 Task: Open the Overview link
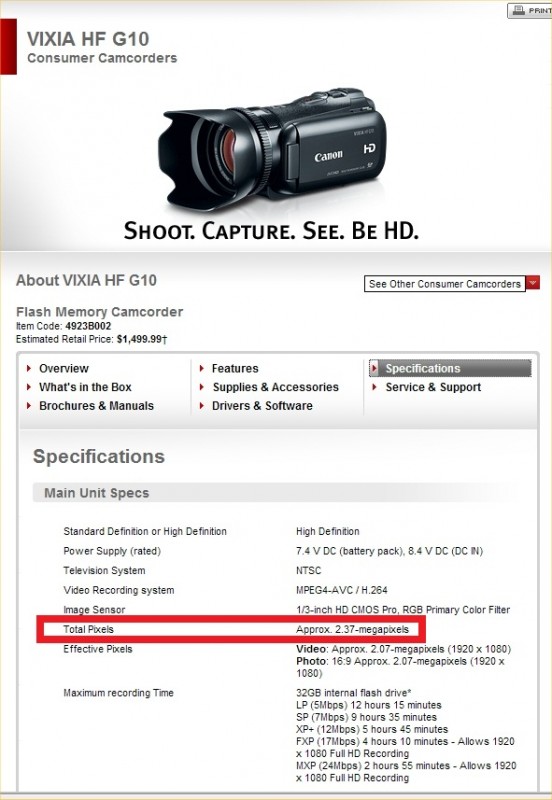[x=64, y=368]
